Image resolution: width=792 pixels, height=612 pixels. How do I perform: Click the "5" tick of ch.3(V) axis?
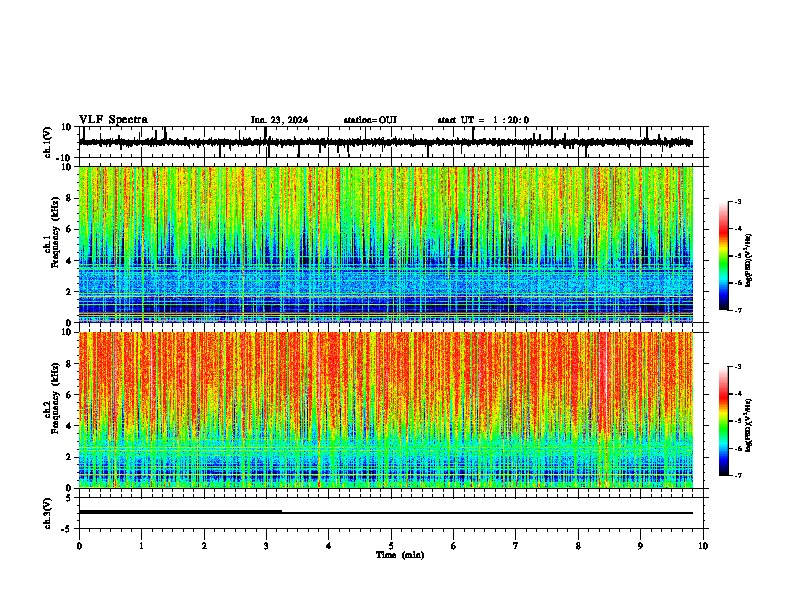(x=69, y=498)
